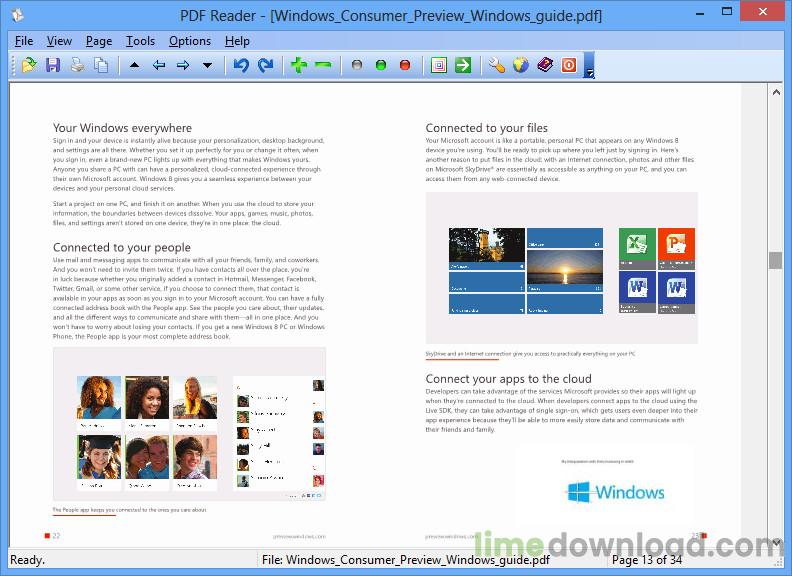Click the vertical scrollbar thumb
The image size is (792, 576).
coord(775,260)
